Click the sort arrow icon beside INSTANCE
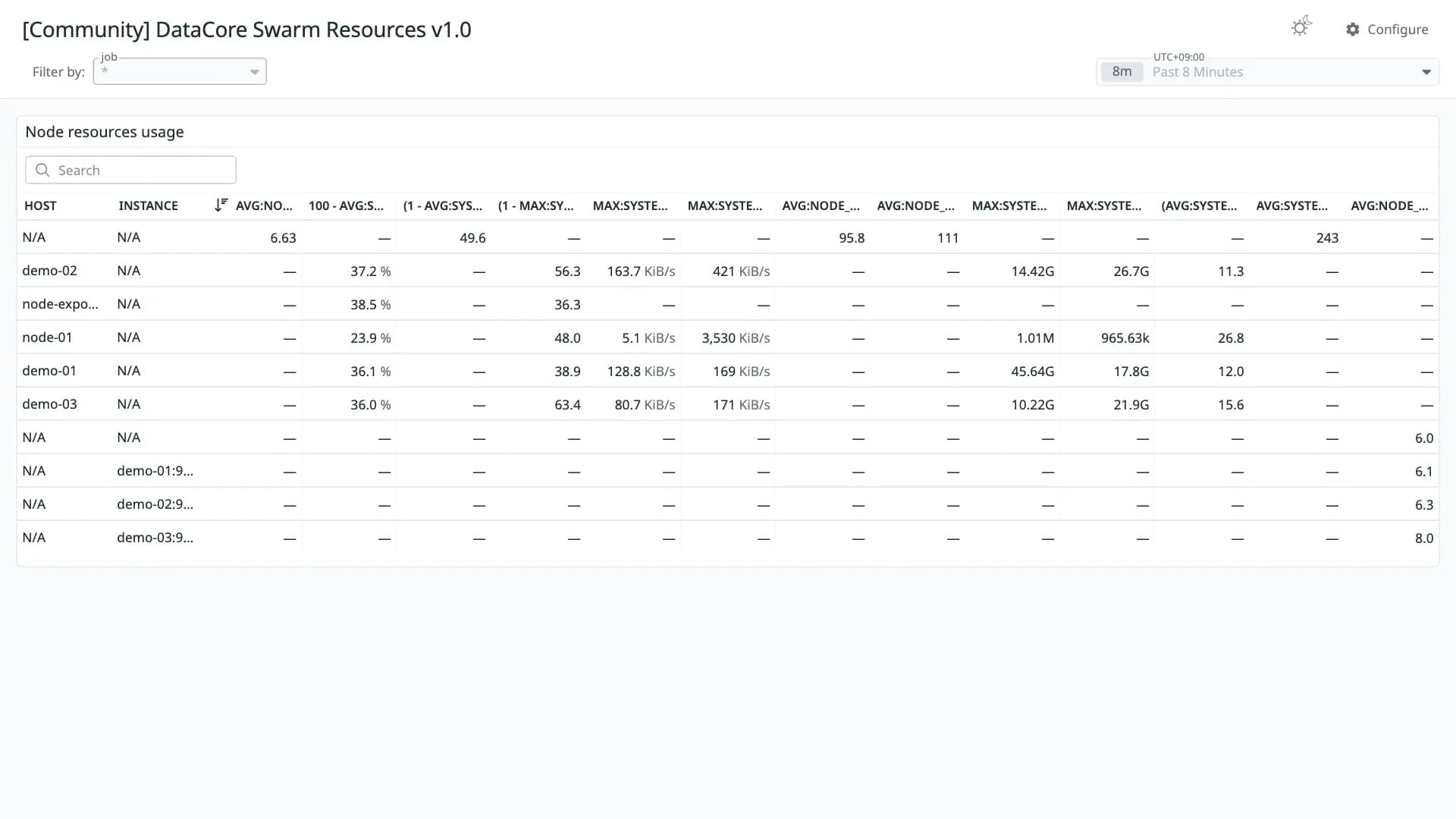This screenshot has width=1456, height=819. click(221, 205)
